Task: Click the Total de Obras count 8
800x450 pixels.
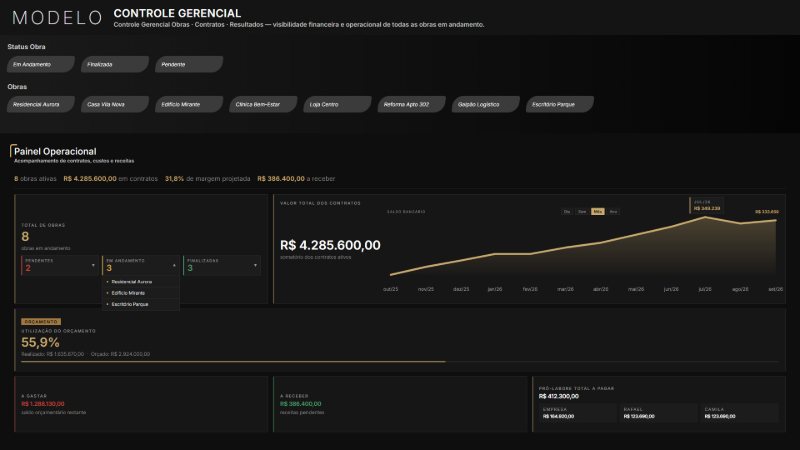Action: [25, 237]
